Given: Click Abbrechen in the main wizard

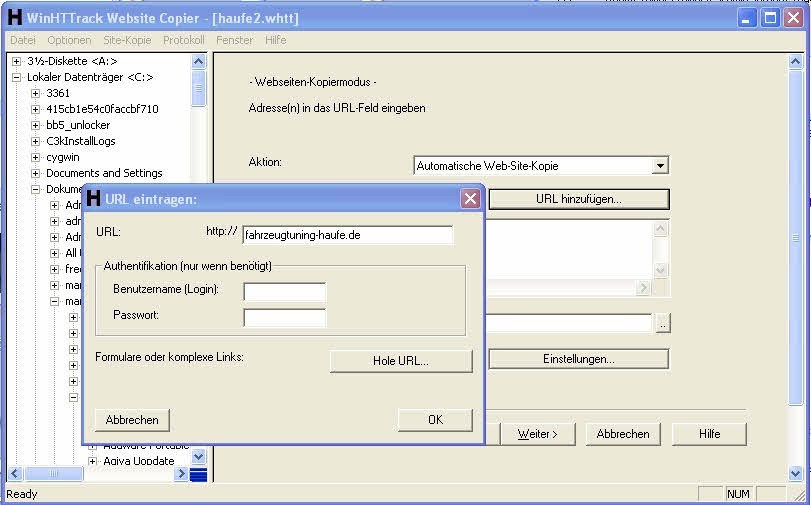Looking at the screenshot, I should [x=623, y=434].
